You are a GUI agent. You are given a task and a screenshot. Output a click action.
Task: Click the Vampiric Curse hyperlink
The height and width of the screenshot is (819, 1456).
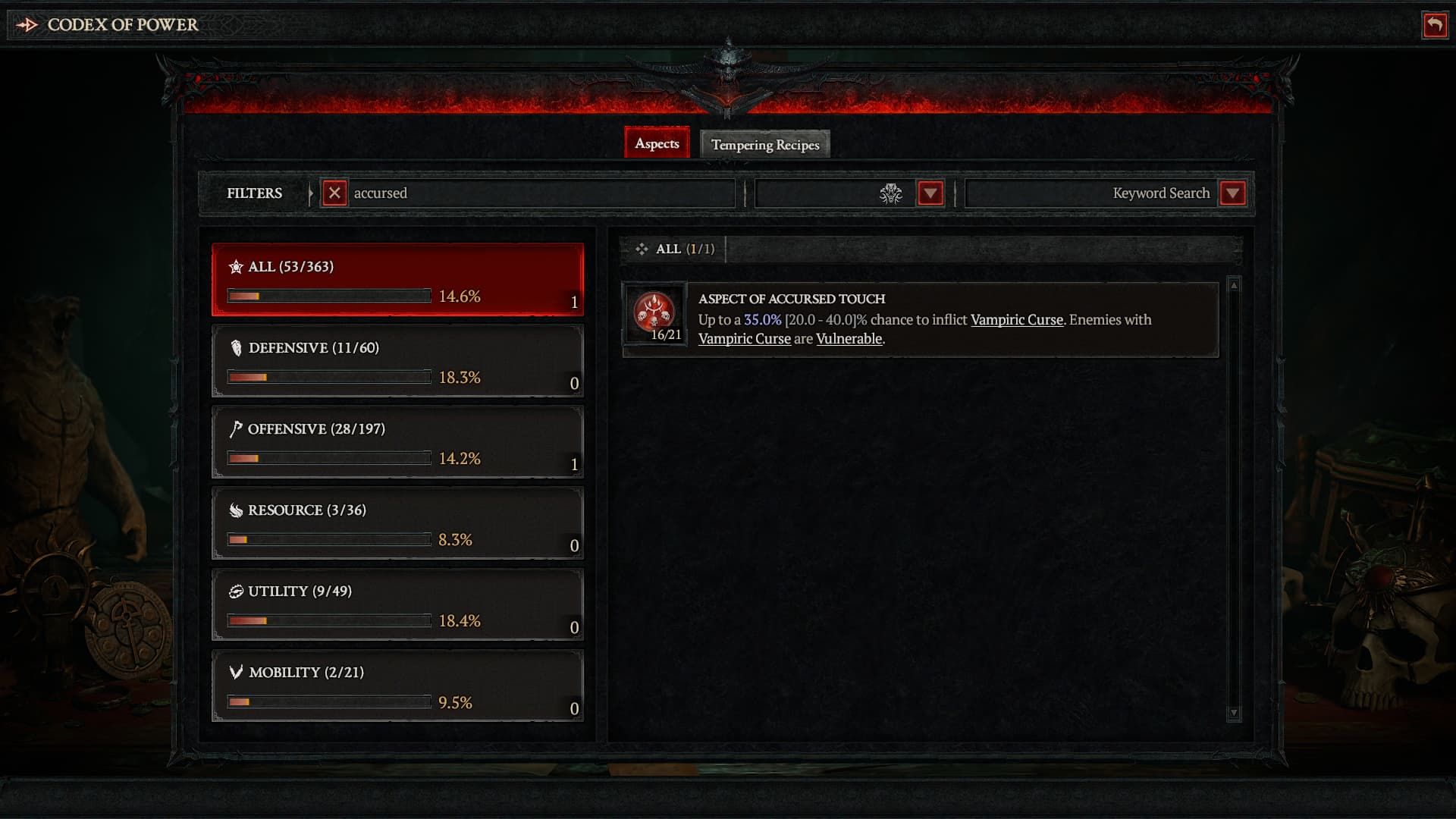[1016, 319]
